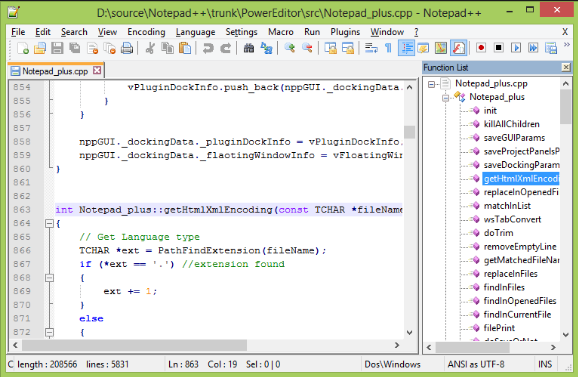Viewport: 578px width, 377px height.
Task: Open the Language menu
Action: pos(195,32)
